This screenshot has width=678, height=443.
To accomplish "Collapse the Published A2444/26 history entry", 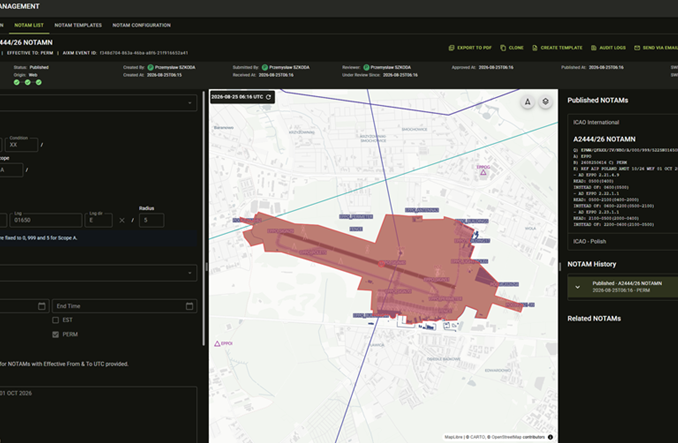I will (578, 287).
